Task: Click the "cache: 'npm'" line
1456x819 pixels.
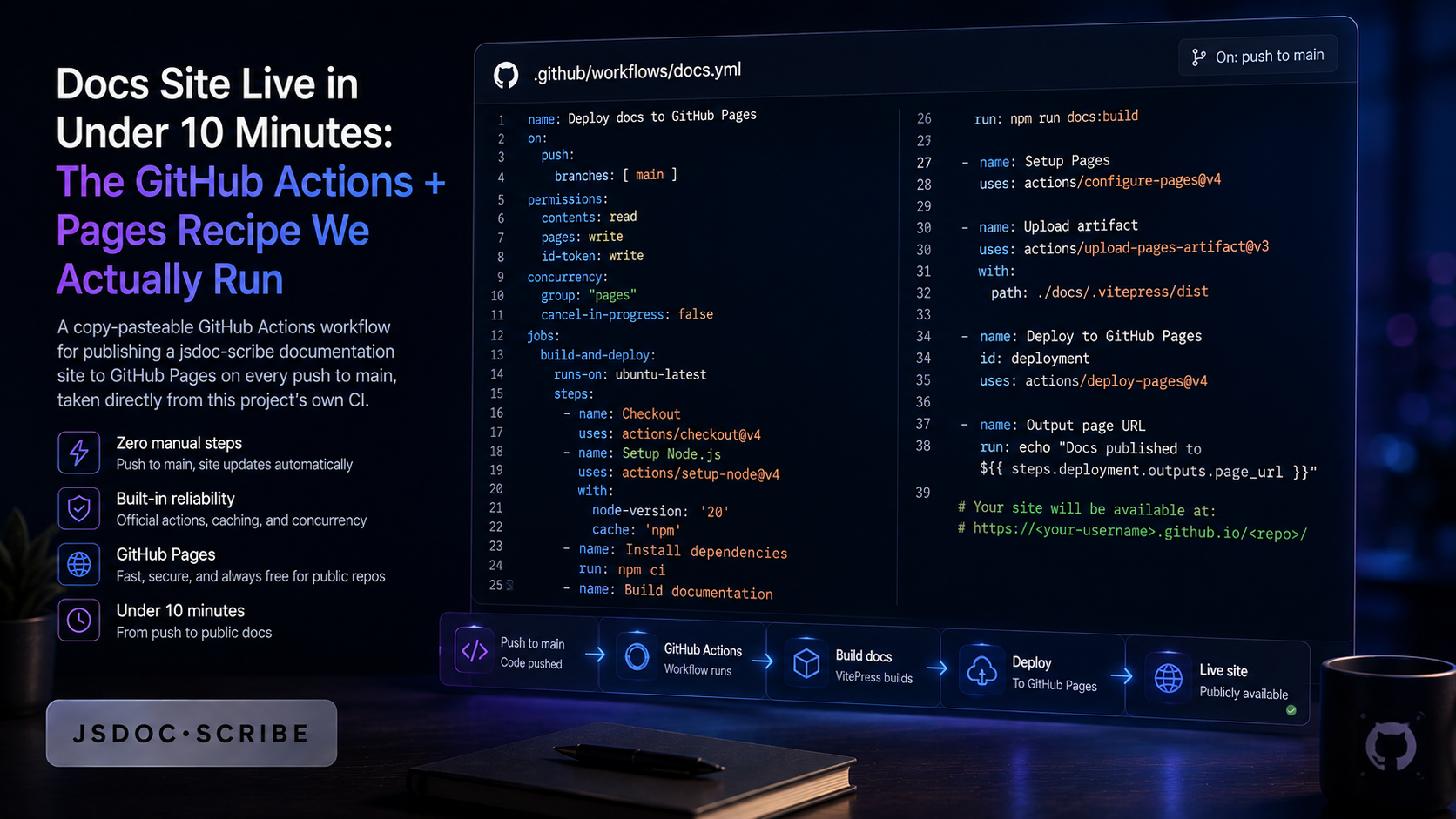Action: pos(637,529)
